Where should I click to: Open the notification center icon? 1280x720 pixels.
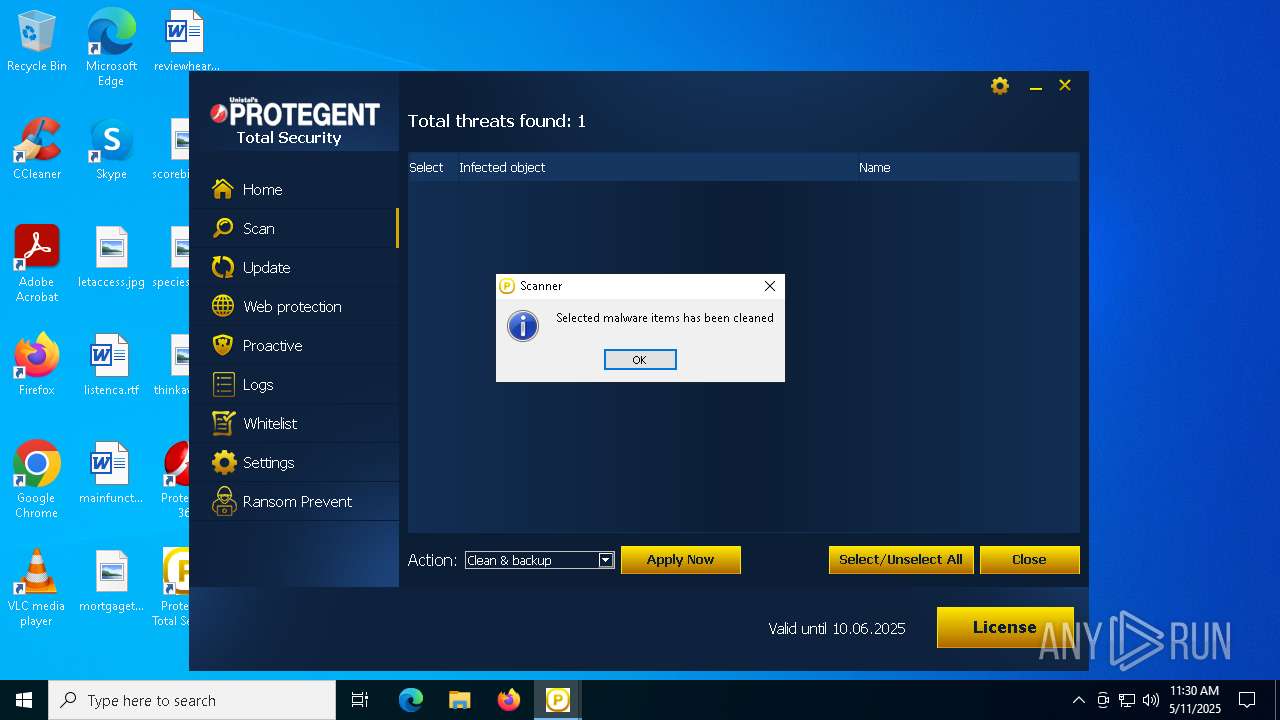click(1247, 700)
